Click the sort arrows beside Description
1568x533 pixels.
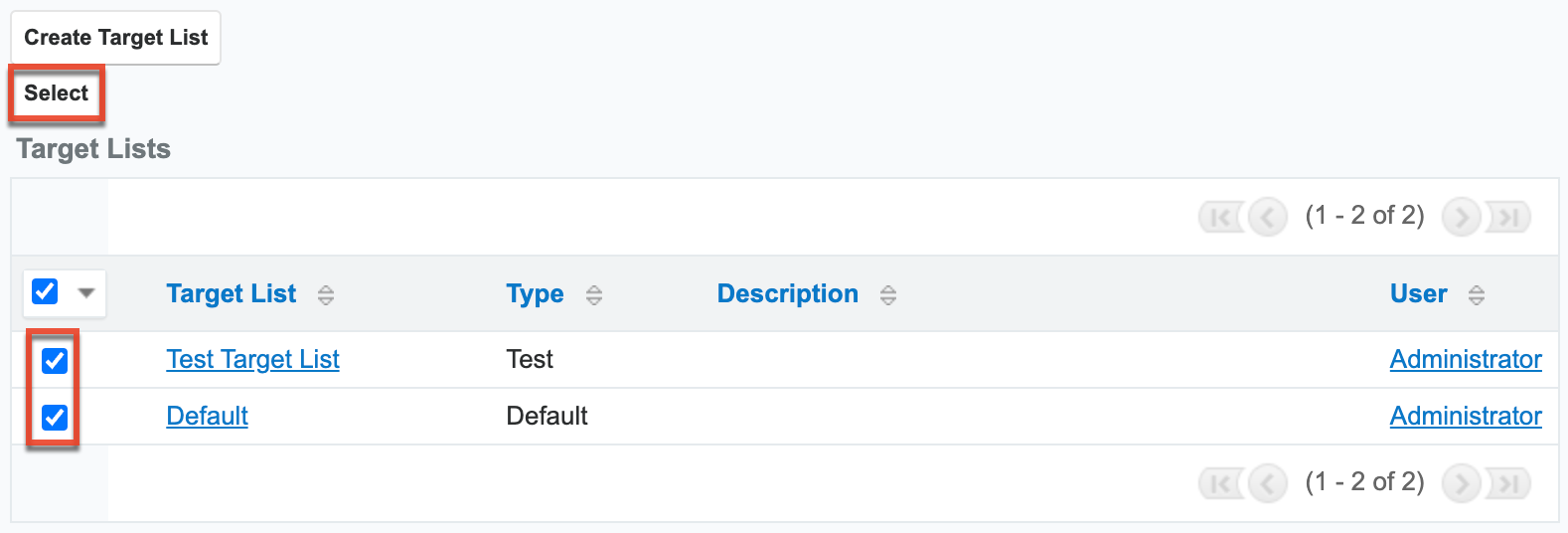pyautogui.click(x=887, y=295)
